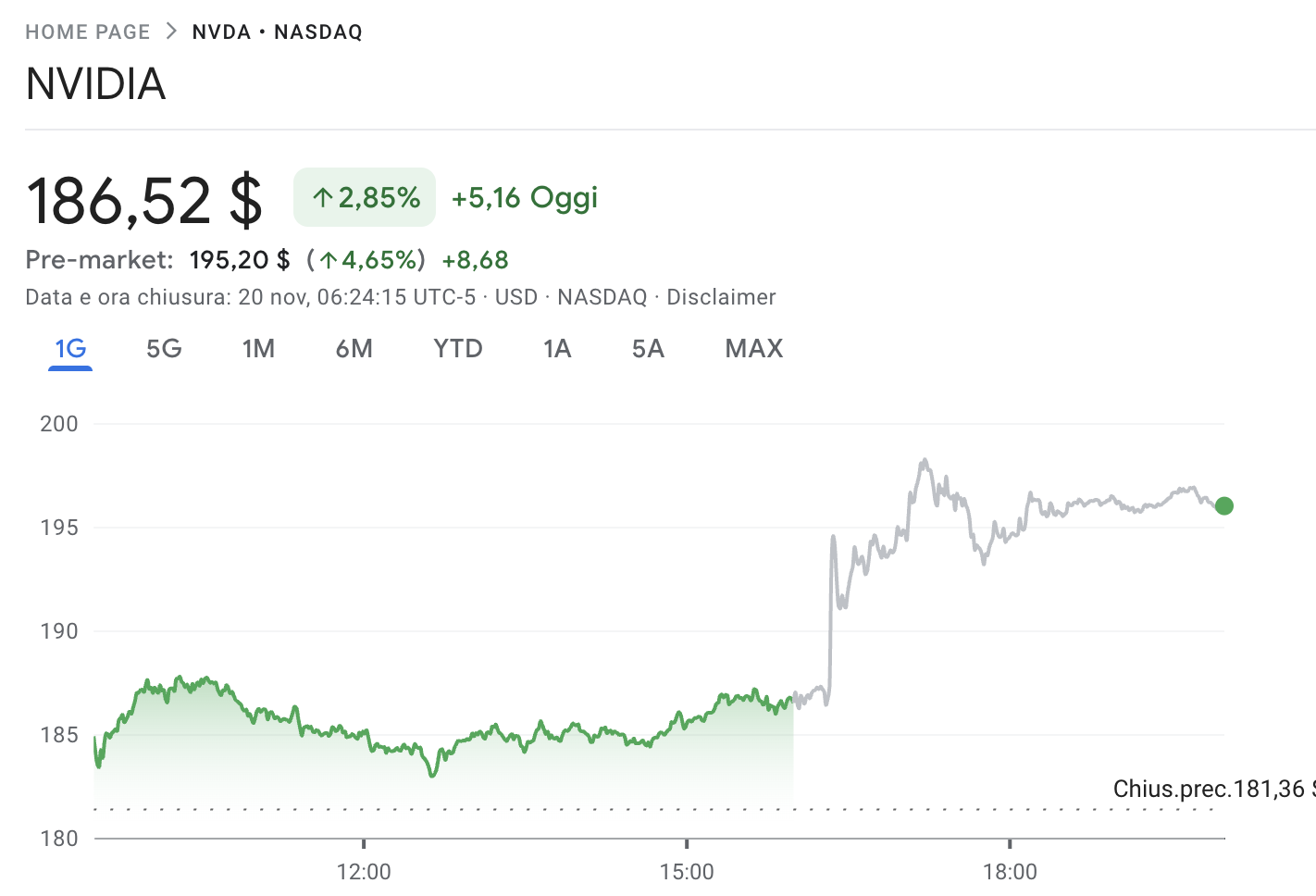Click the HOME PAGE breadcrumb link

87,32
